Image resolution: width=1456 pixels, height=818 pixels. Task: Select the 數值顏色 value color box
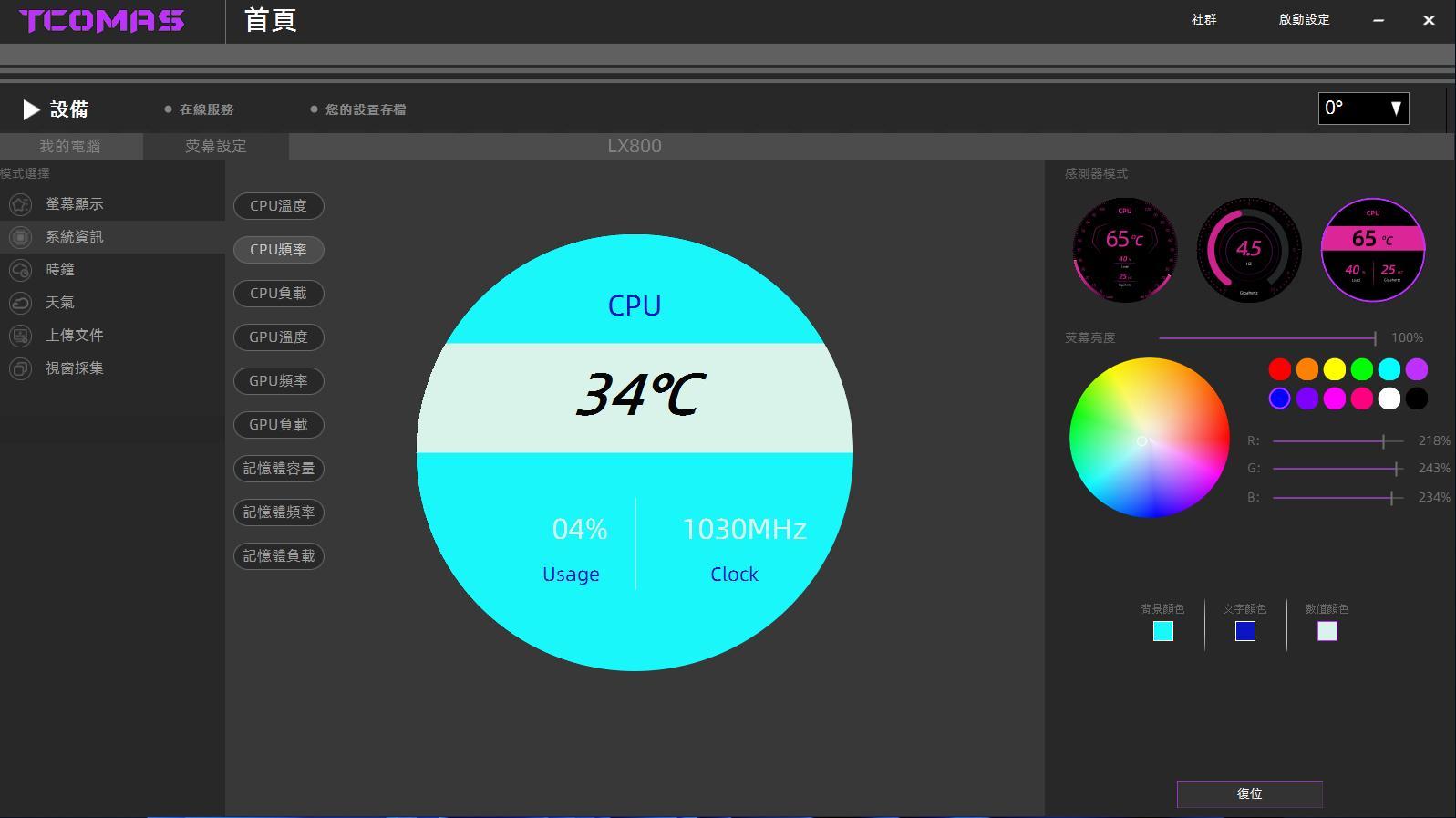point(1327,631)
